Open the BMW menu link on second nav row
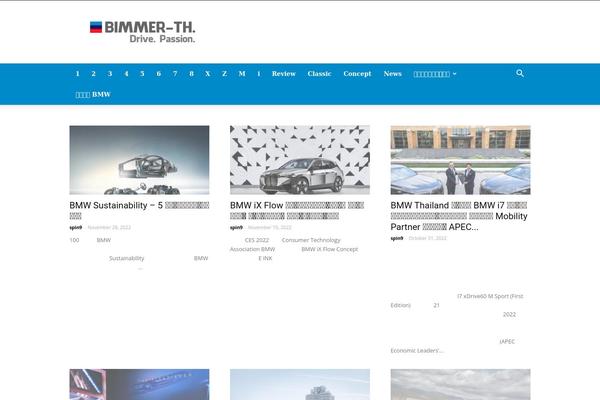 (93, 94)
